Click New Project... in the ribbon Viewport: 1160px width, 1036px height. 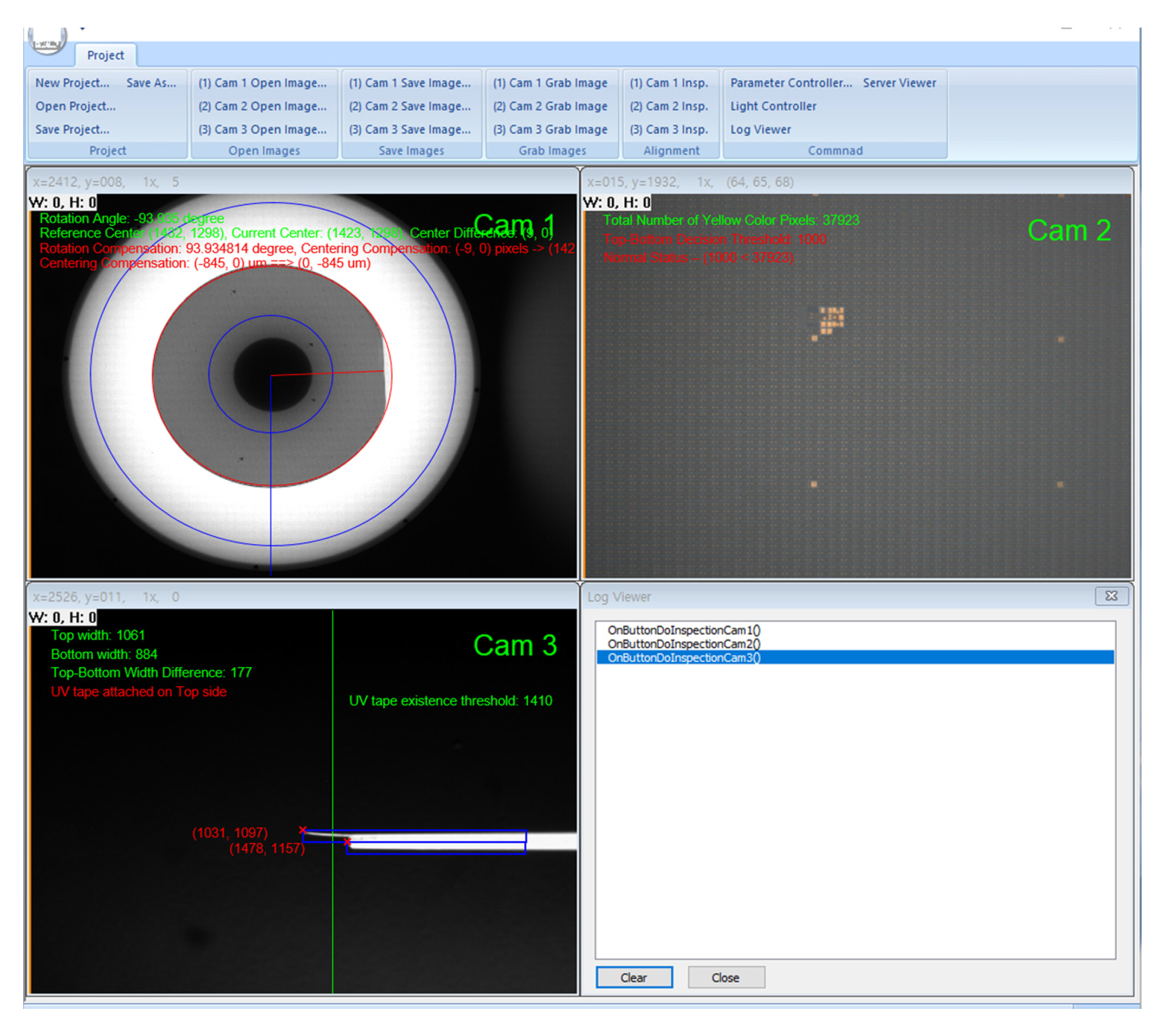(x=72, y=82)
